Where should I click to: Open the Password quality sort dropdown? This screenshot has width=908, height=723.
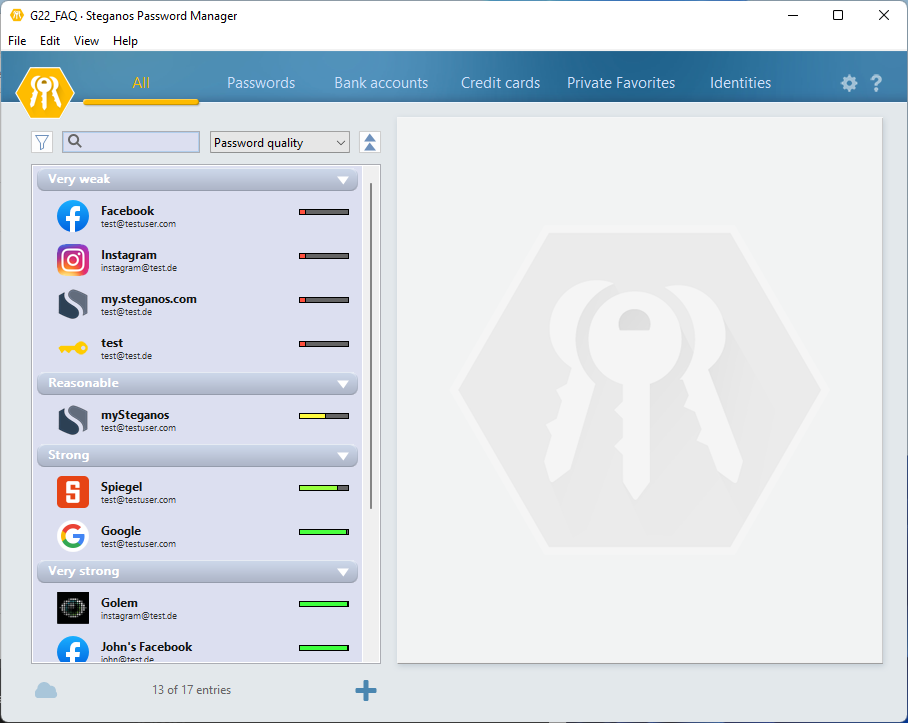pos(280,142)
